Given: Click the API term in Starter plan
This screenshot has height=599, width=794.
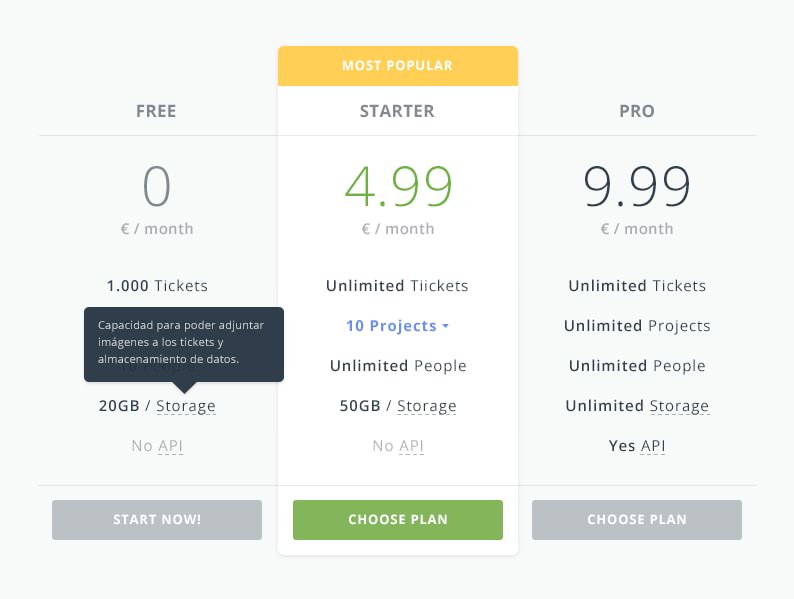Looking at the screenshot, I should pyautogui.click(x=412, y=446).
